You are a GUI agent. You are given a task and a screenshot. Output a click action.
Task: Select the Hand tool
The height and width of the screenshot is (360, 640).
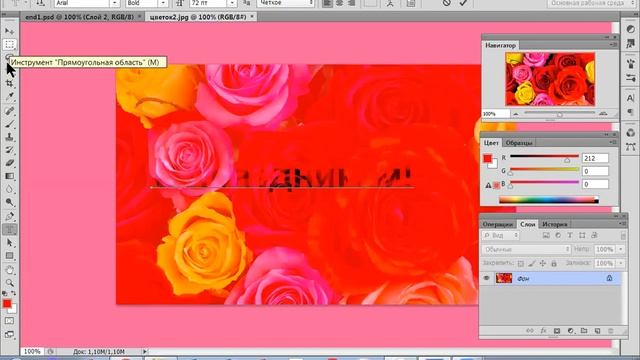click(9, 269)
